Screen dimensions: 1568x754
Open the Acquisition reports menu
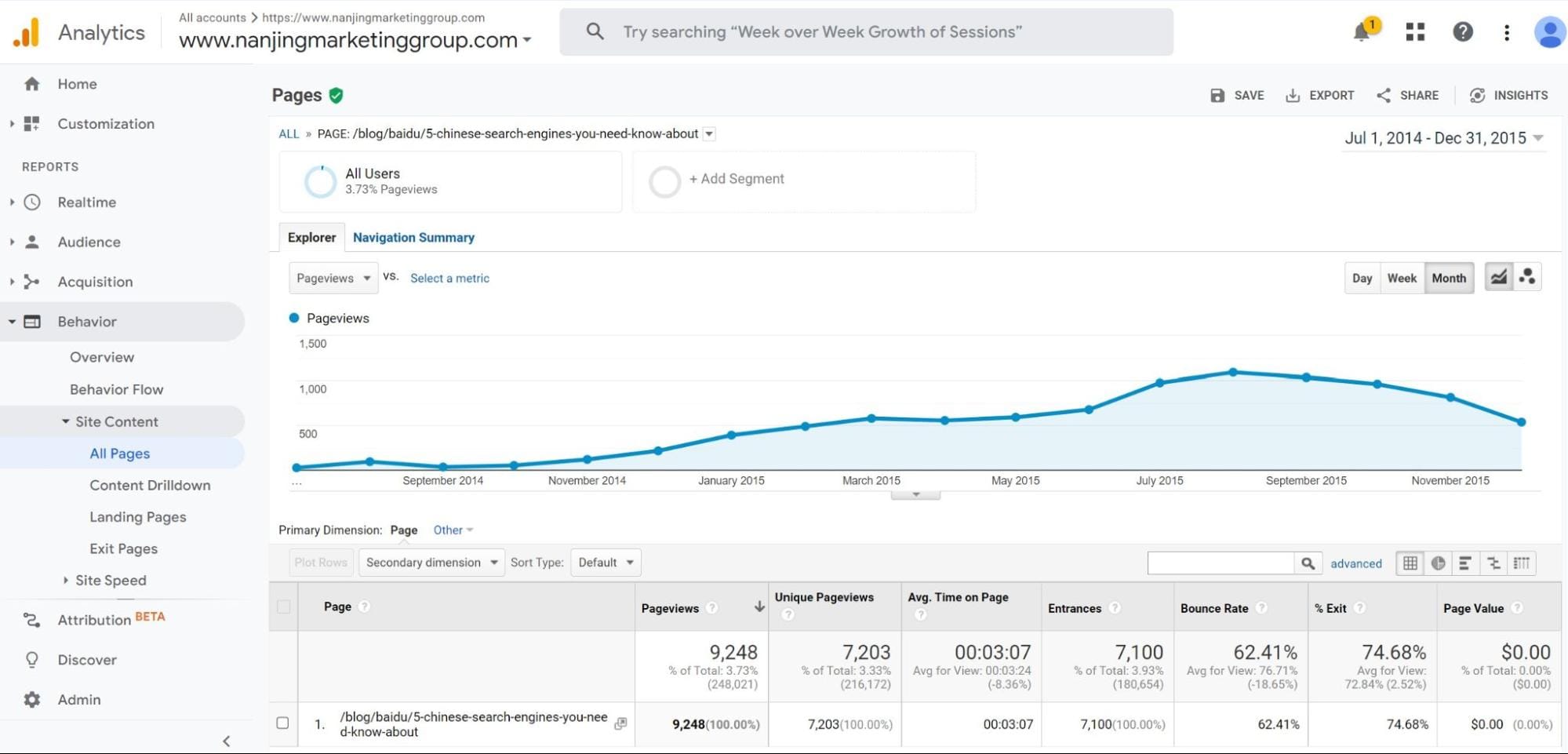pos(95,282)
